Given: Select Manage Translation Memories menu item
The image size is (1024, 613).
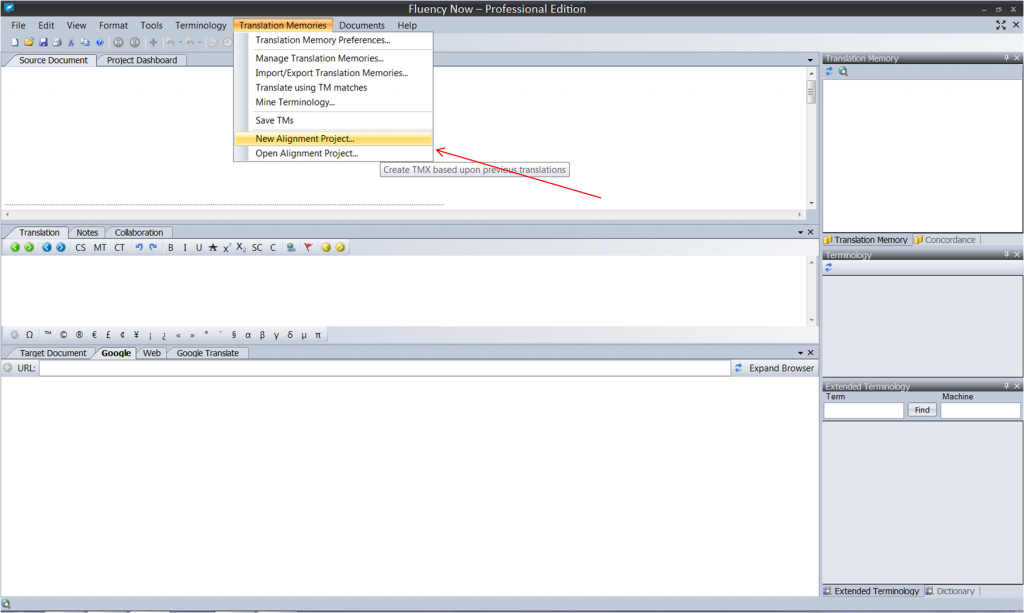Looking at the screenshot, I should (x=333, y=58).
